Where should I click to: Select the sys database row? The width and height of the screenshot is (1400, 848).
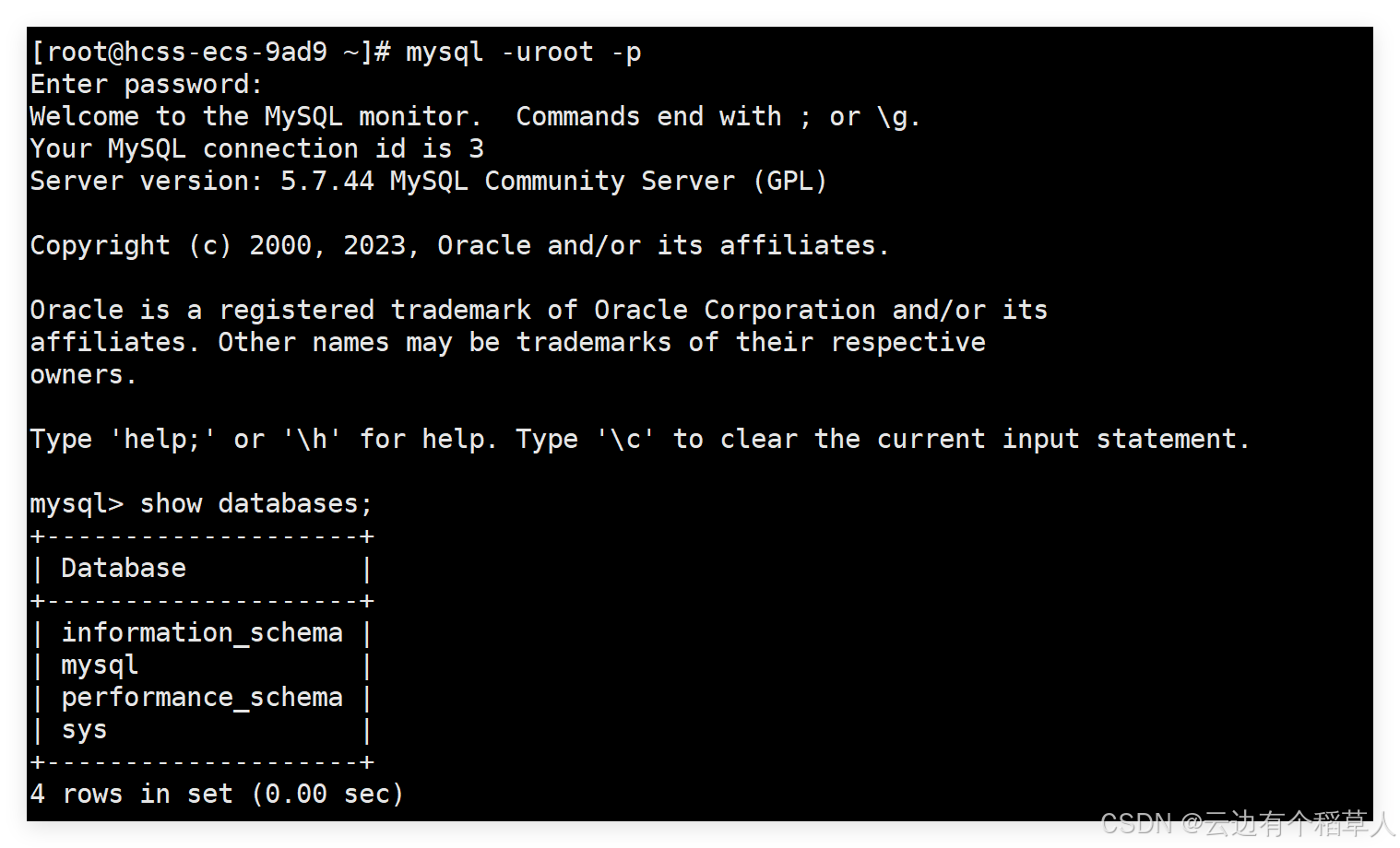(202, 730)
